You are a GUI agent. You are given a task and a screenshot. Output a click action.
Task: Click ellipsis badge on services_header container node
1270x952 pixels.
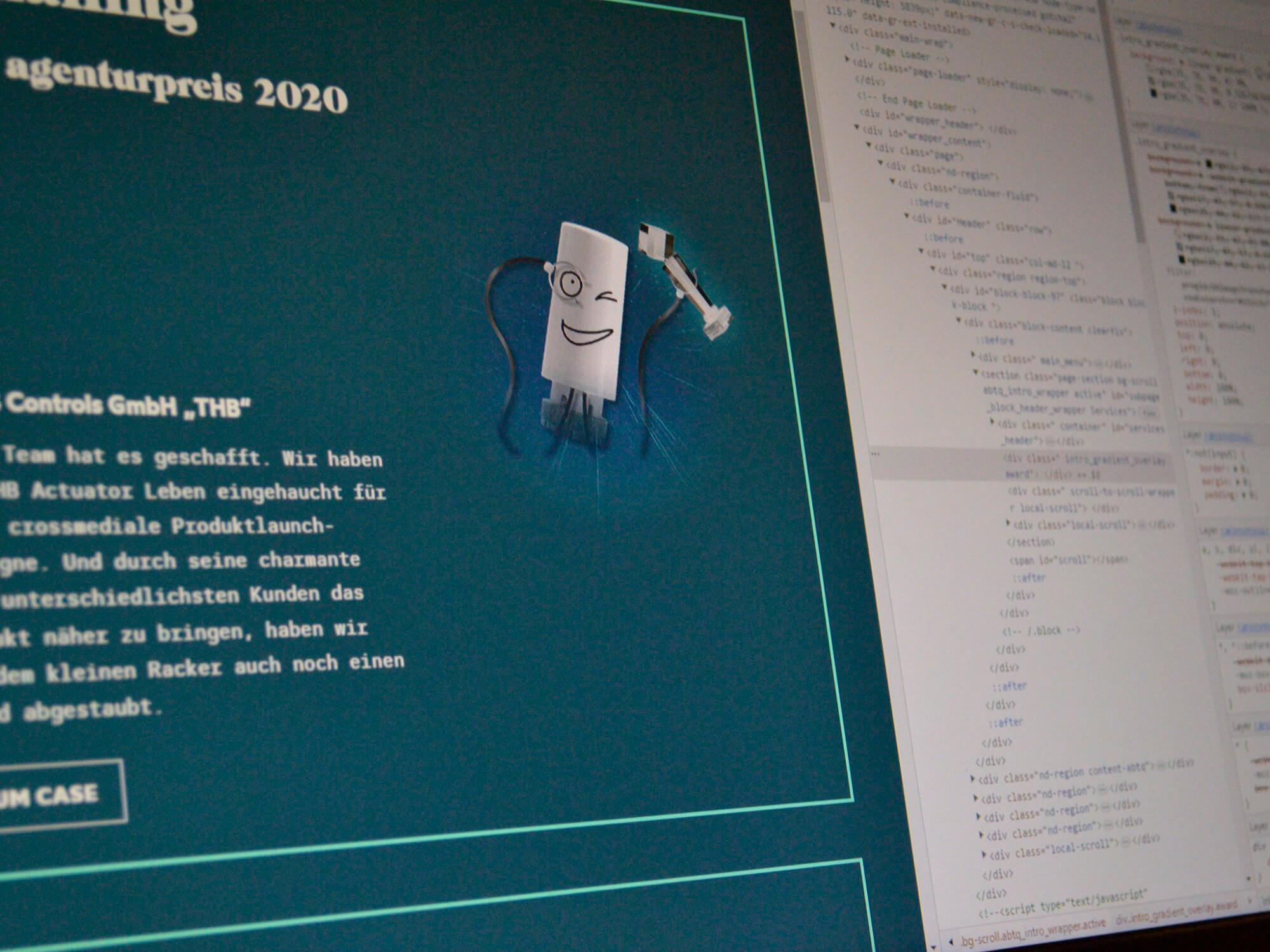pyautogui.click(x=1050, y=440)
